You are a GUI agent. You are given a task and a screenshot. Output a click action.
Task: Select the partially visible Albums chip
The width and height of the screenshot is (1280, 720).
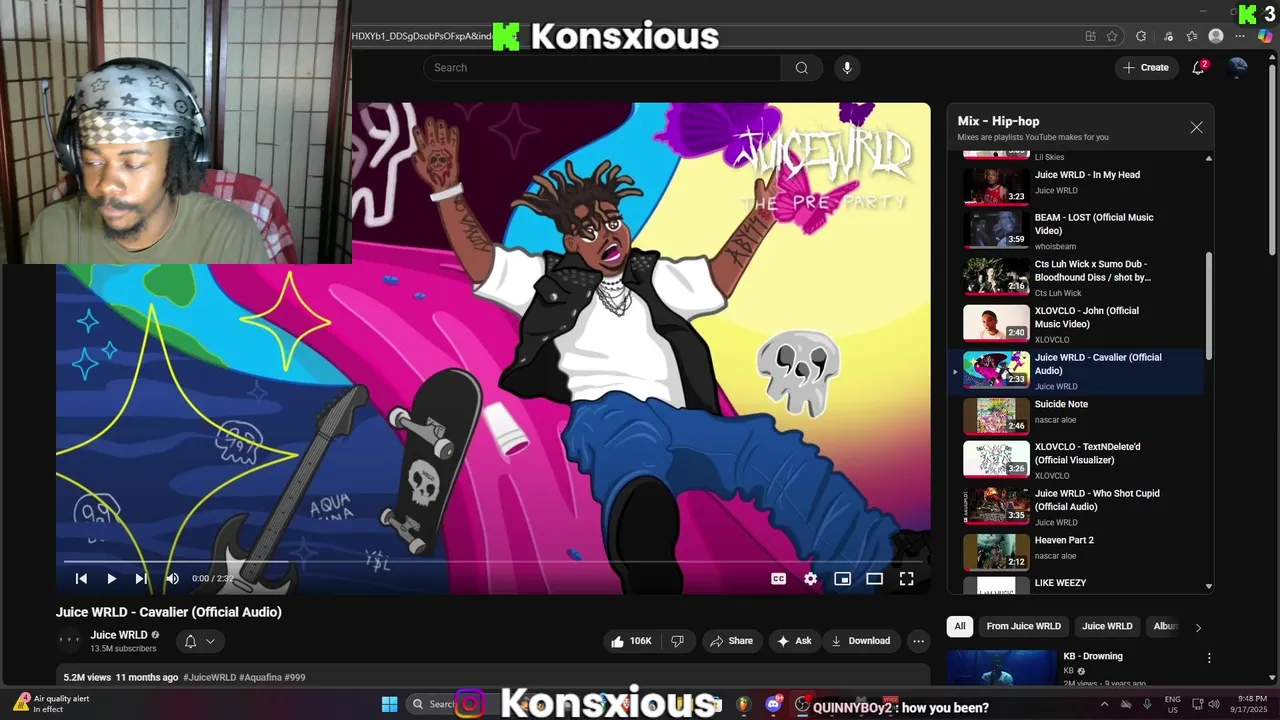[x=1164, y=626]
